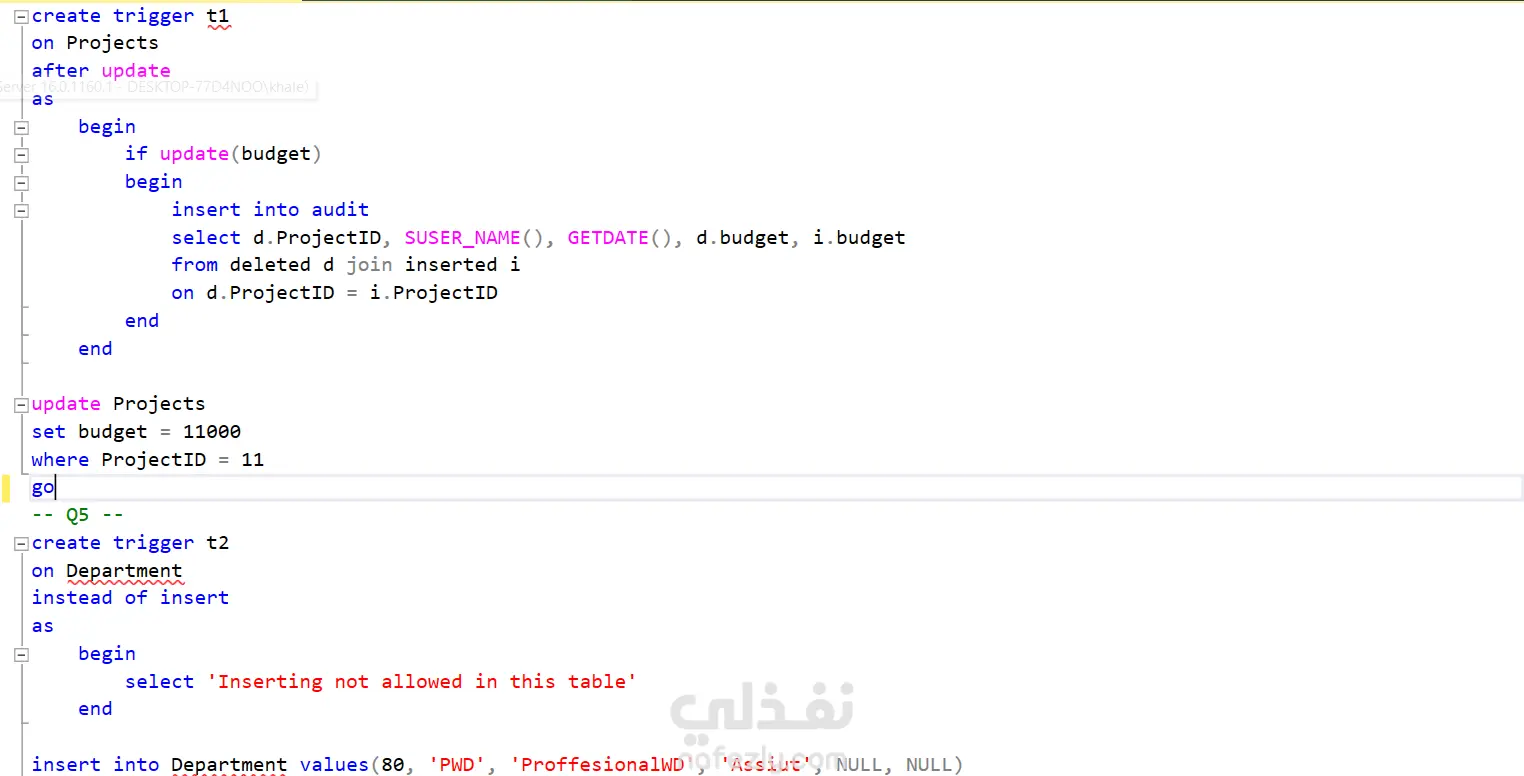This screenshot has width=1524, height=776.
Task: Collapse the insert into audit statement
Action: coord(21,211)
